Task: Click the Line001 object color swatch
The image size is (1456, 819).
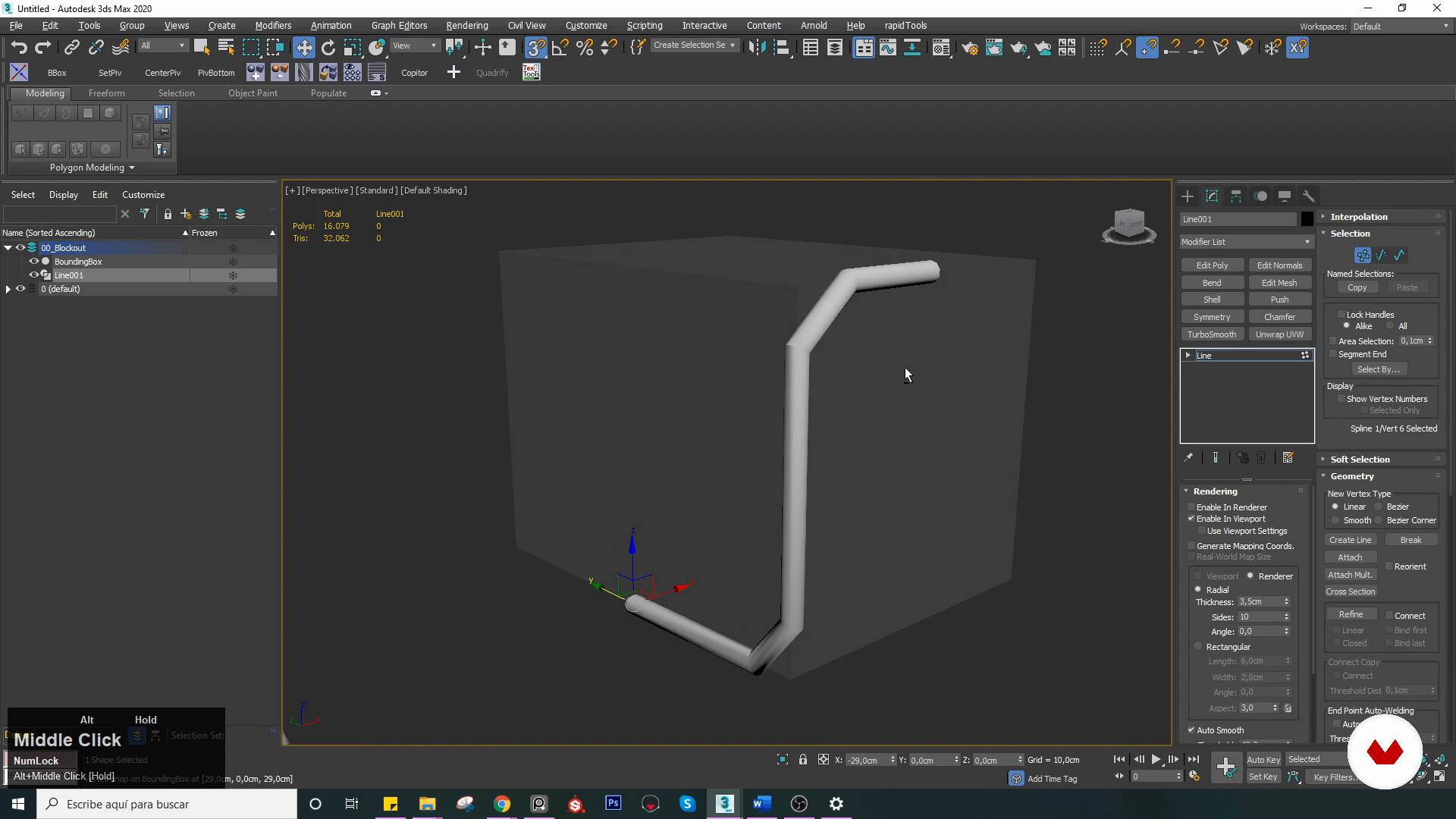Action: point(1307,219)
